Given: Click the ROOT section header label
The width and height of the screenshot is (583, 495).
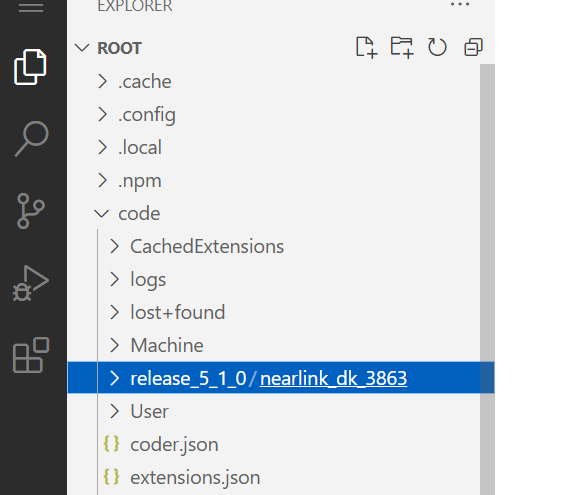Looking at the screenshot, I should click(119, 48).
